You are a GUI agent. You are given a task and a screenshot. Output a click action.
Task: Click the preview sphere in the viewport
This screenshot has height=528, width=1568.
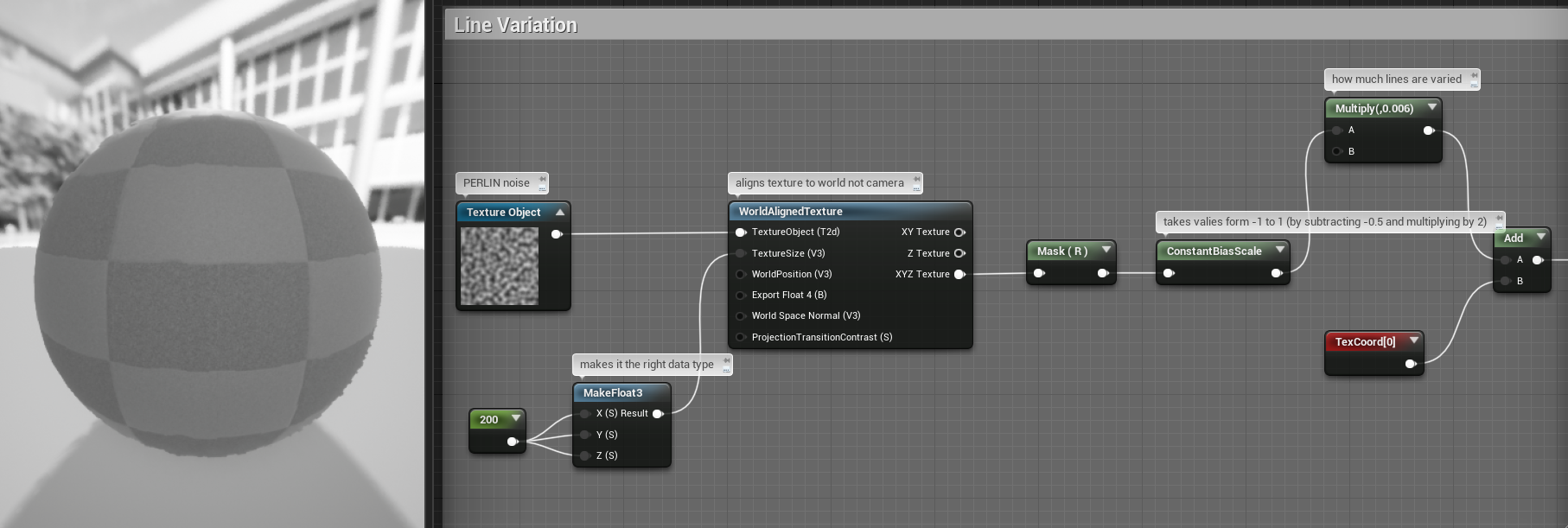[x=207, y=285]
